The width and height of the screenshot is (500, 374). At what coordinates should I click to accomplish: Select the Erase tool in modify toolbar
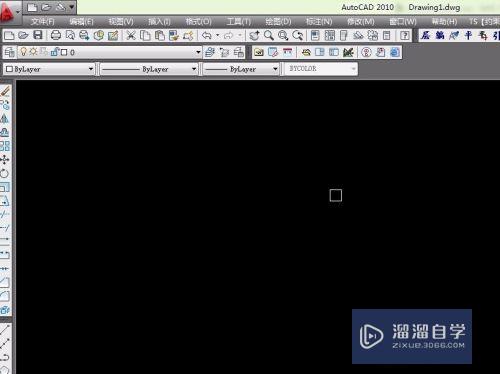[x=5, y=91]
